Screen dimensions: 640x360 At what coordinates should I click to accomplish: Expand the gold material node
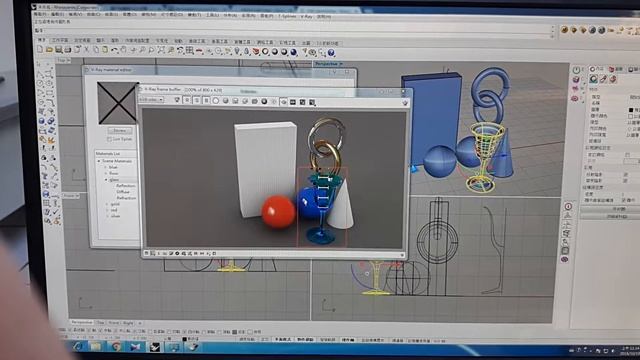107,204
